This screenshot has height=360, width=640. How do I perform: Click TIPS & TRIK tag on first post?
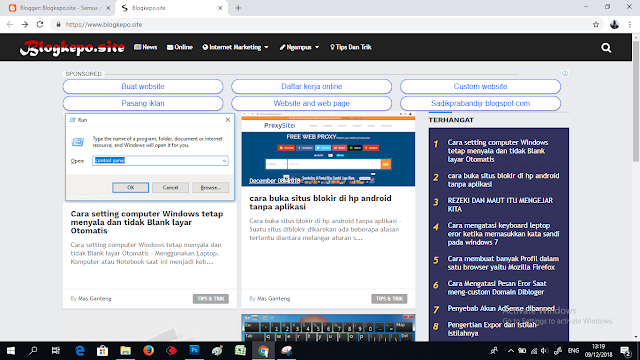pyautogui.click(x=211, y=299)
